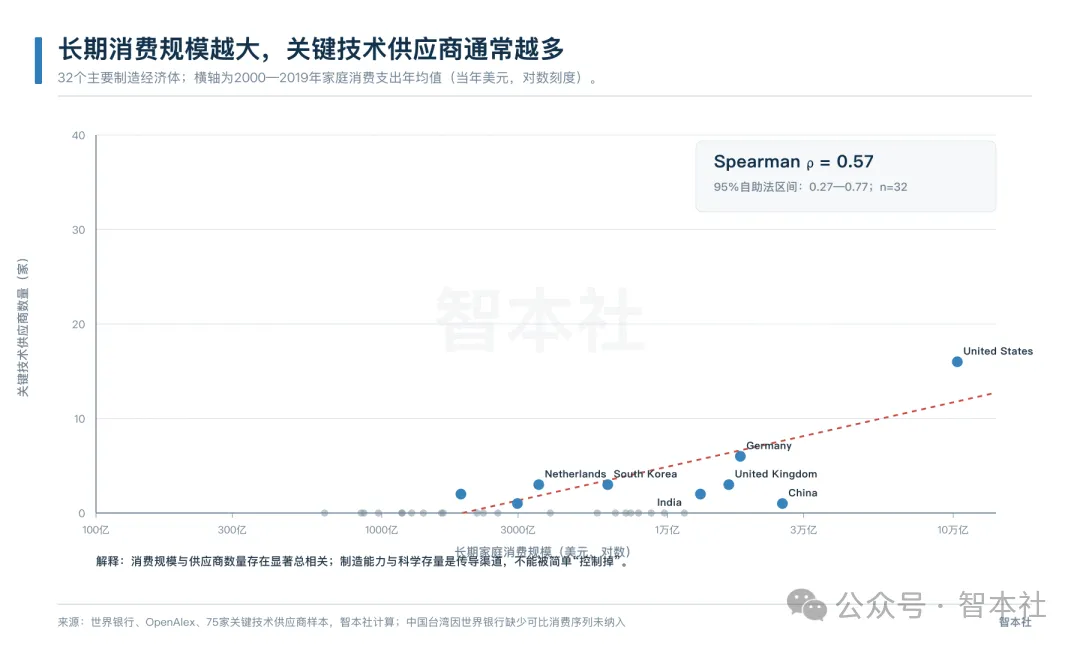Select the Germany data point dot
This screenshot has height=648, width=1080.
(740, 456)
